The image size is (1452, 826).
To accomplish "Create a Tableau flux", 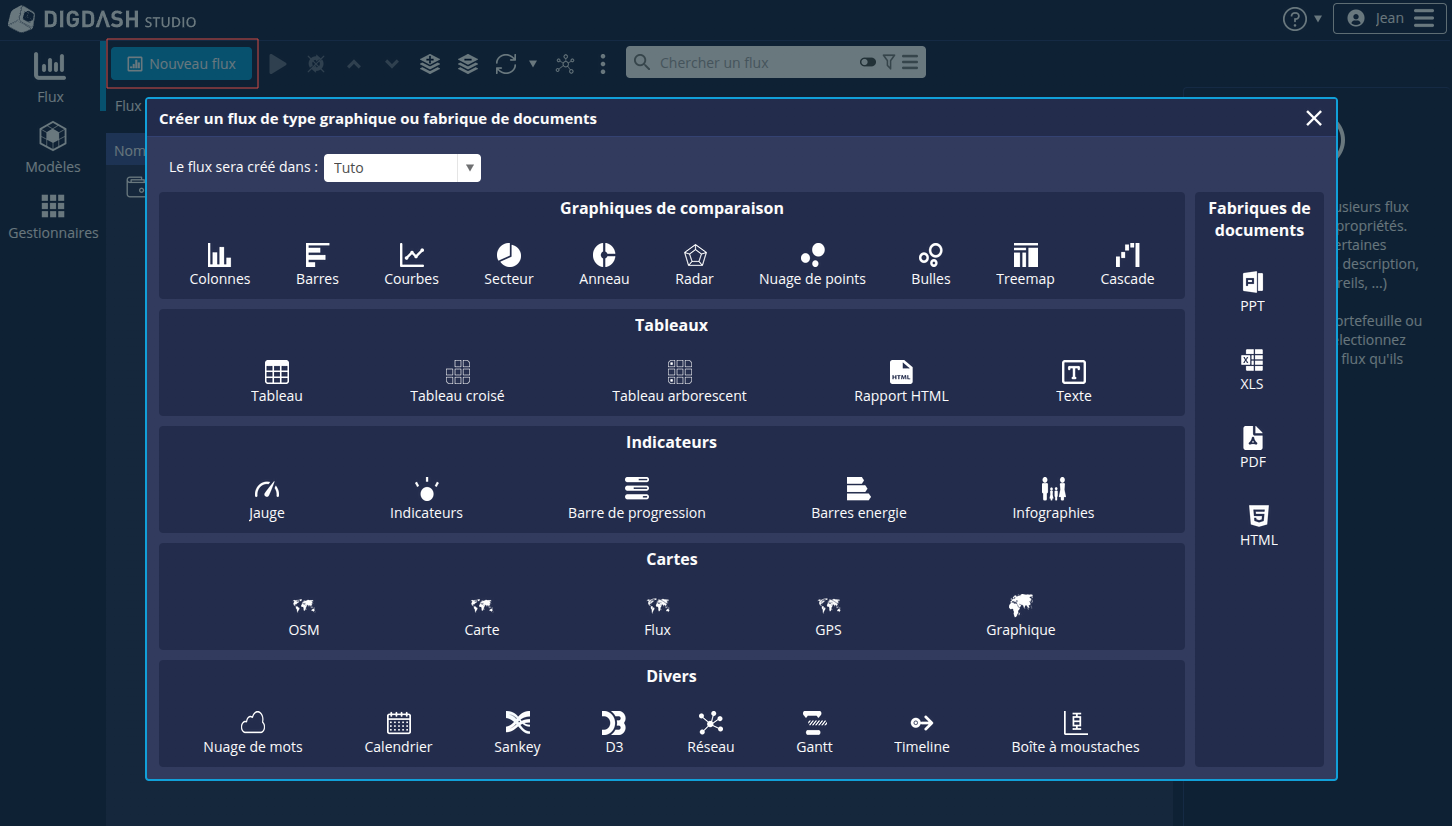I will 277,382.
